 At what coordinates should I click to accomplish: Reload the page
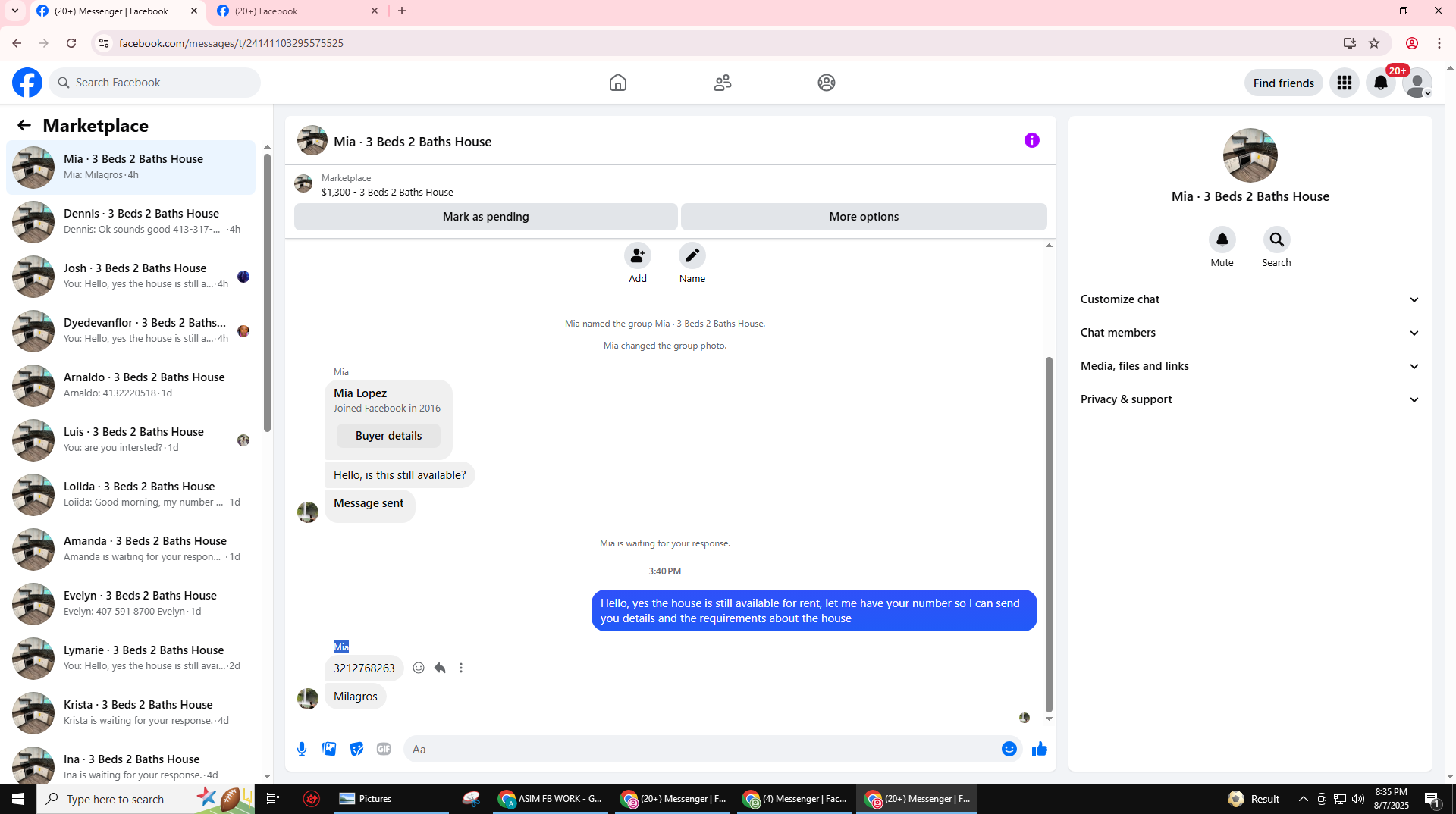pos(71,43)
